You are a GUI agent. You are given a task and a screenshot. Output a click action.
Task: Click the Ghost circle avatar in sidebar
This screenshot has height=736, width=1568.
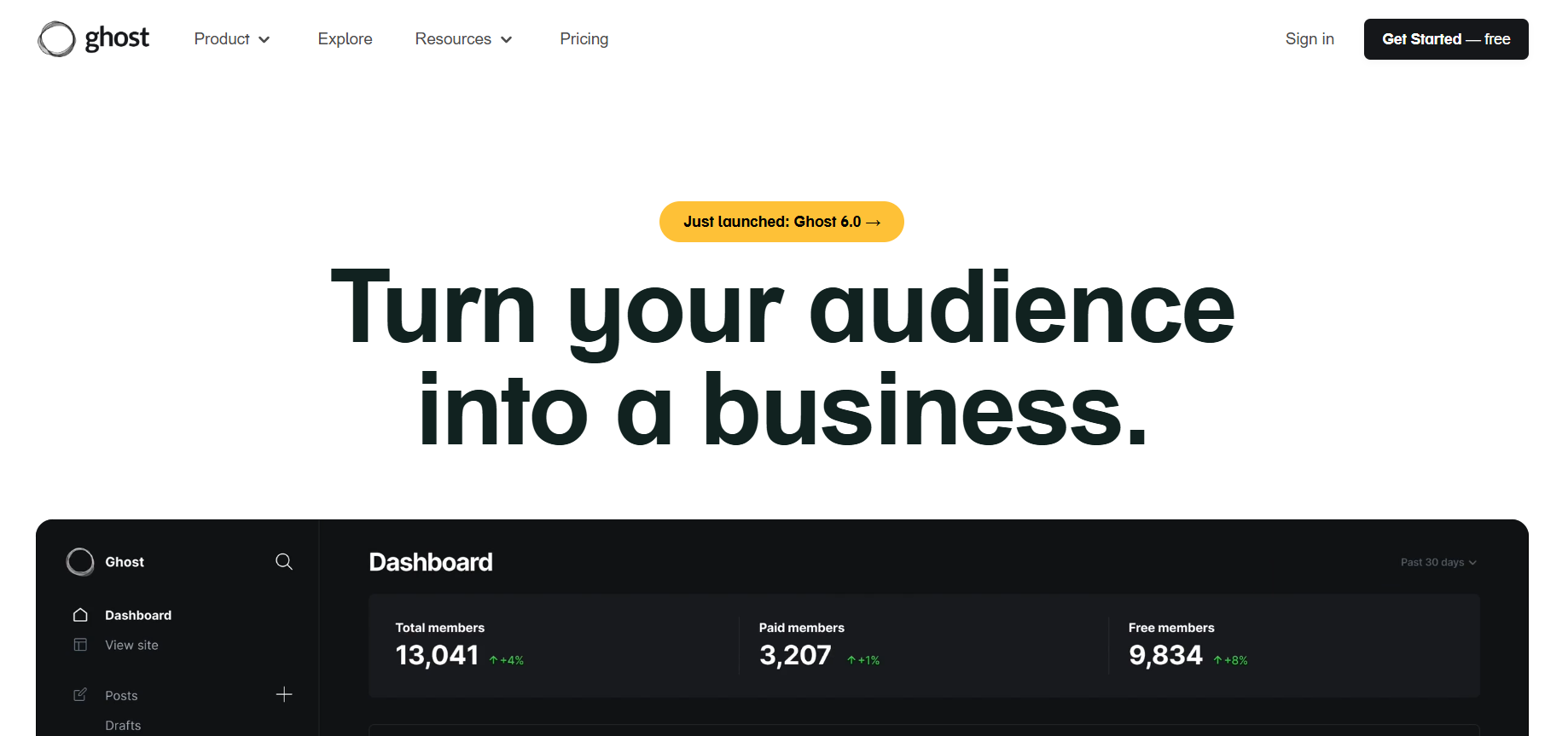(80, 562)
